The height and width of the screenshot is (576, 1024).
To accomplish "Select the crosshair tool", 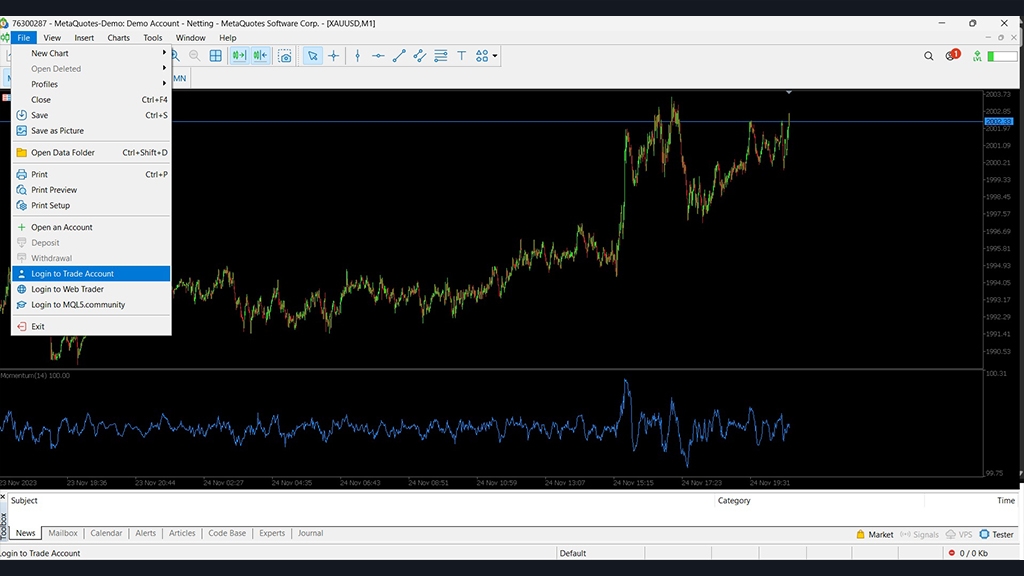I will (334, 56).
